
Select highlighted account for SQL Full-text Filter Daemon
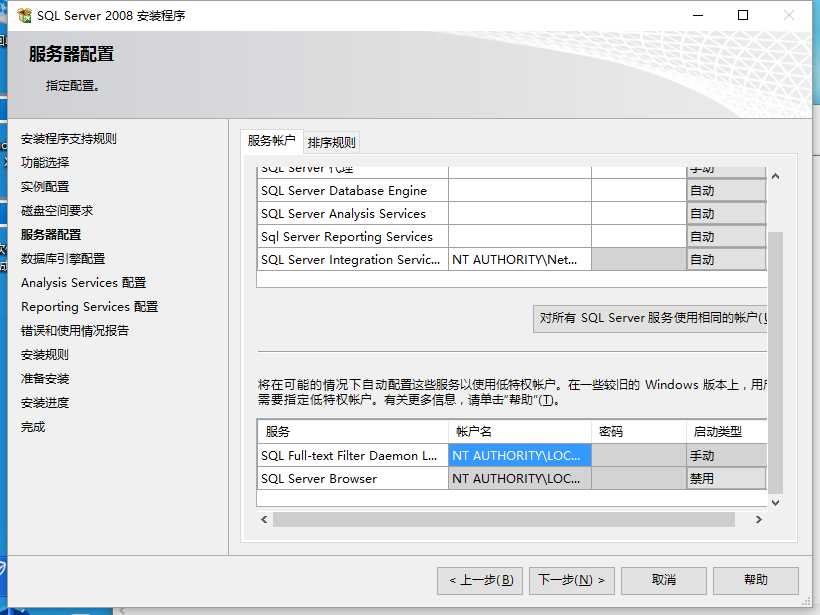click(x=520, y=455)
